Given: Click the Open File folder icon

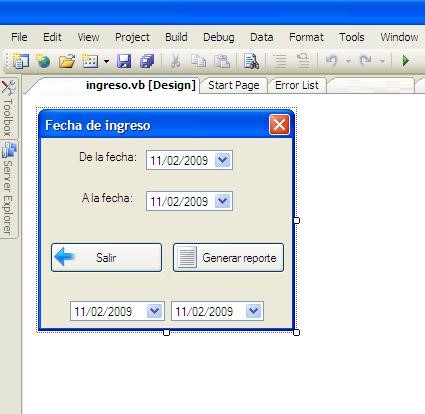Looking at the screenshot, I should point(67,61).
